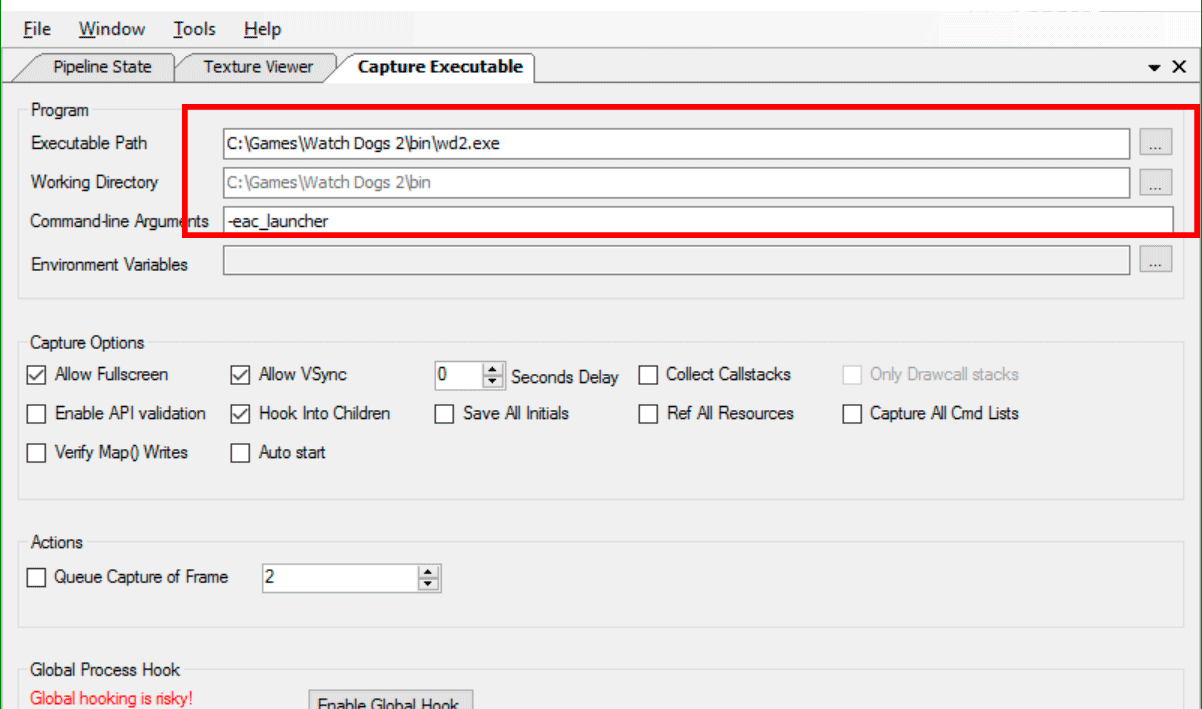Open the File menu
The width and height of the screenshot is (1202, 709).
point(37,29)
